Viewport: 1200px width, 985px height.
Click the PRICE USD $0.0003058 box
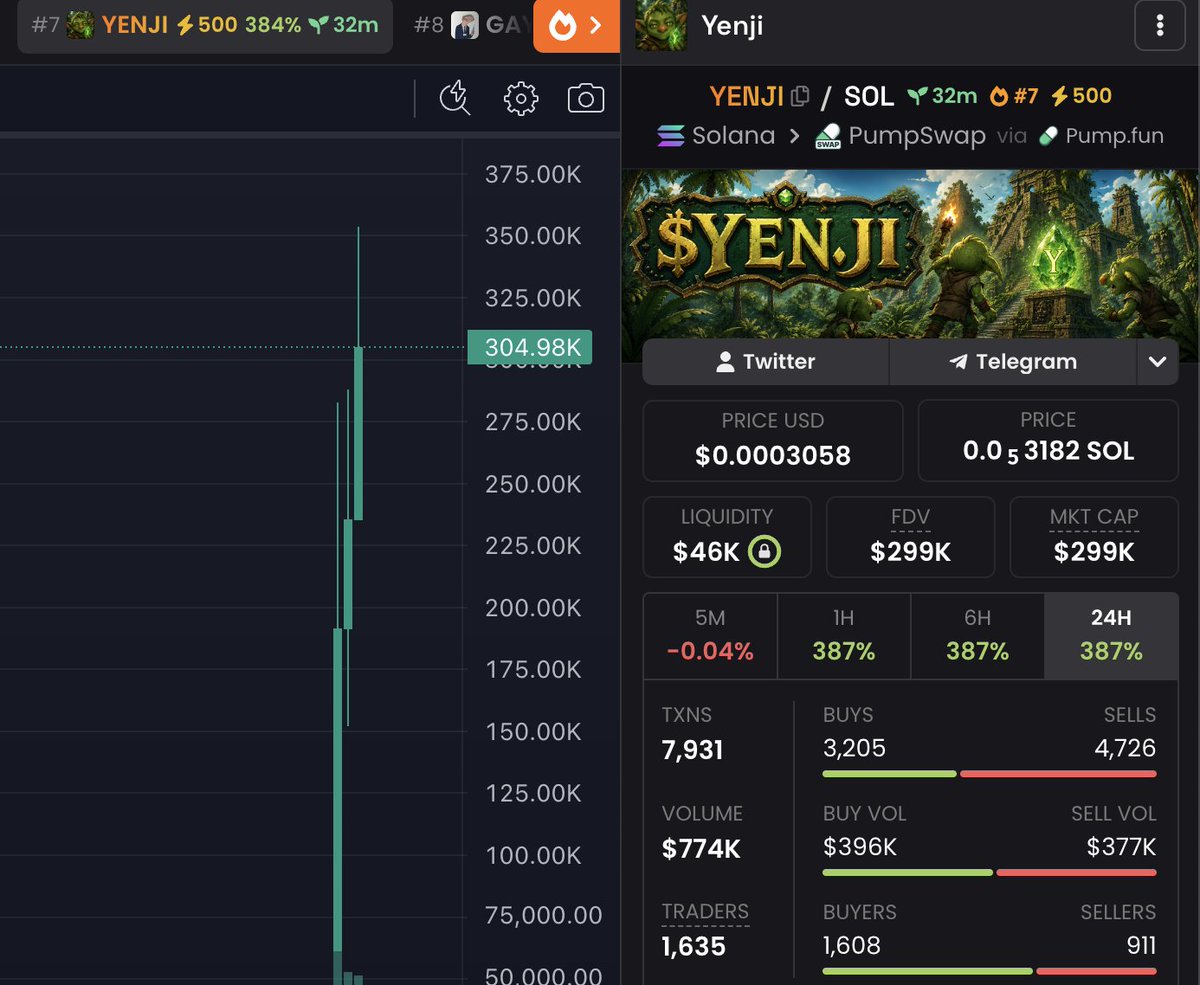pos(773,441)
